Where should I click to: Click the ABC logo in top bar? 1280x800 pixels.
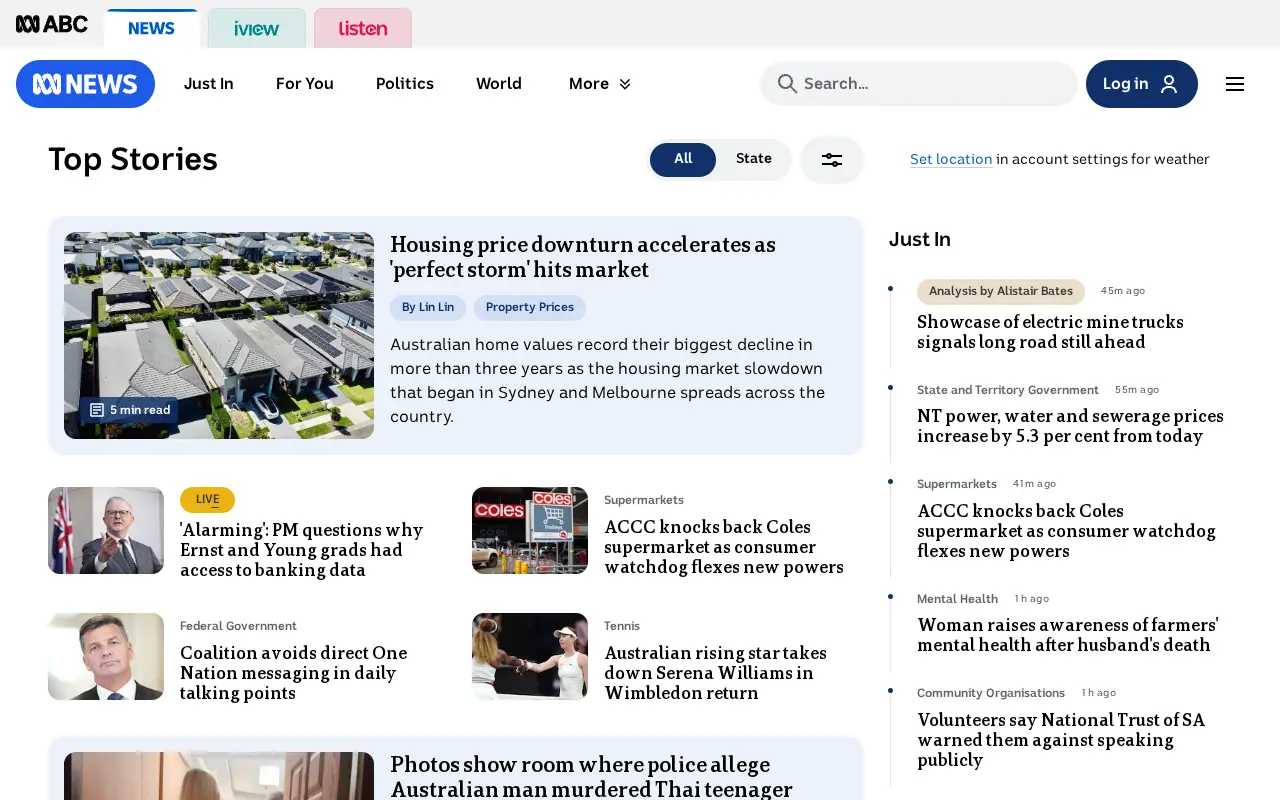52,24
